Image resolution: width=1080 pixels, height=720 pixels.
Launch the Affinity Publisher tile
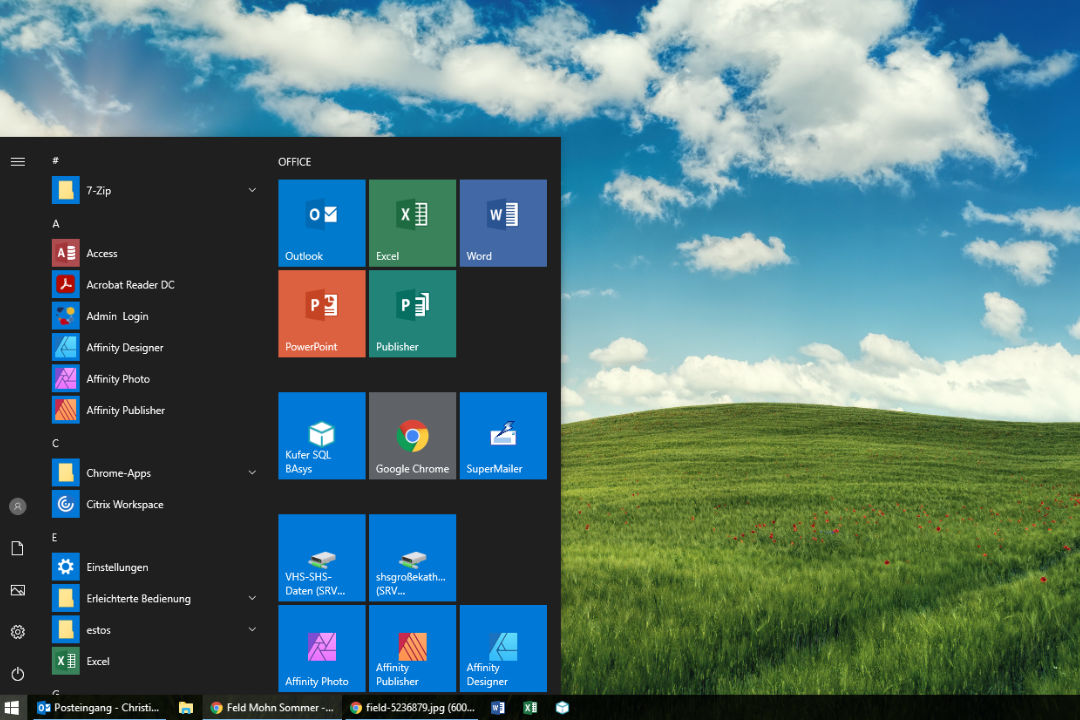[x=413, y=648]
